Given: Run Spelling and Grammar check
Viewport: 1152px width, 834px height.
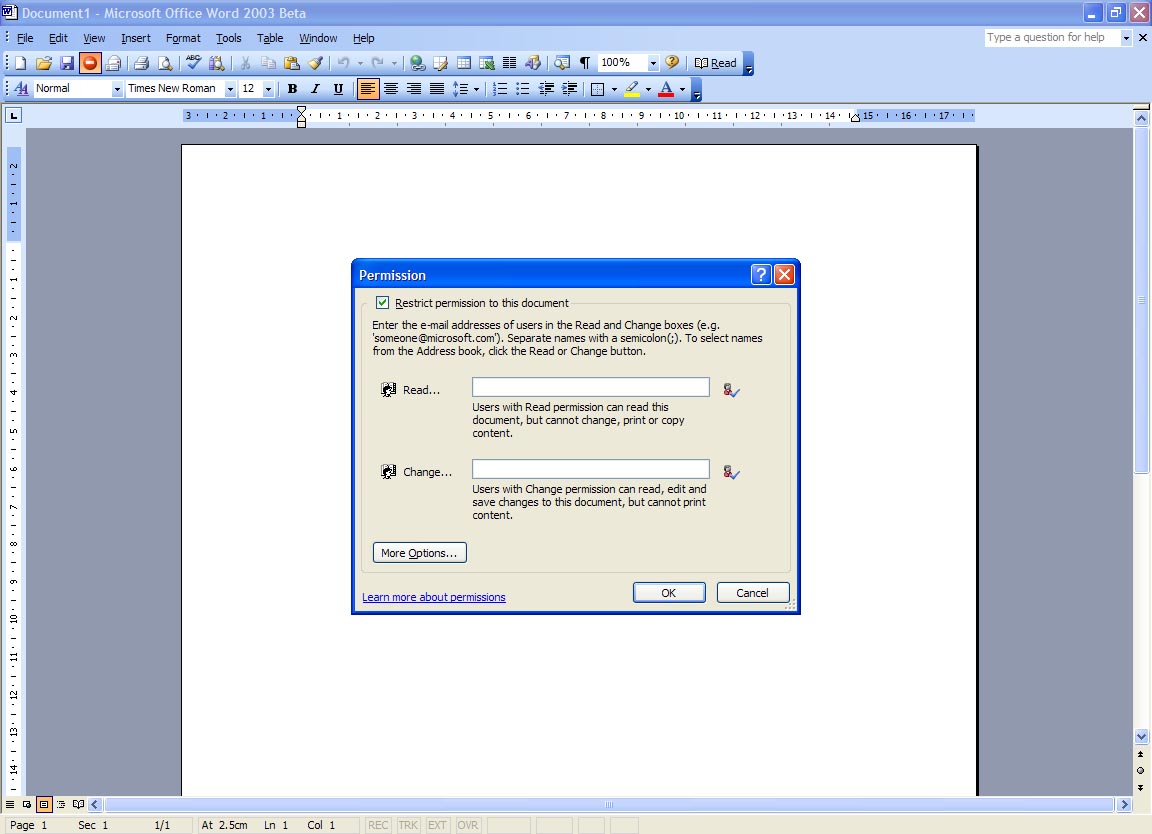Looking at the screenshot, I should point(193,63).
